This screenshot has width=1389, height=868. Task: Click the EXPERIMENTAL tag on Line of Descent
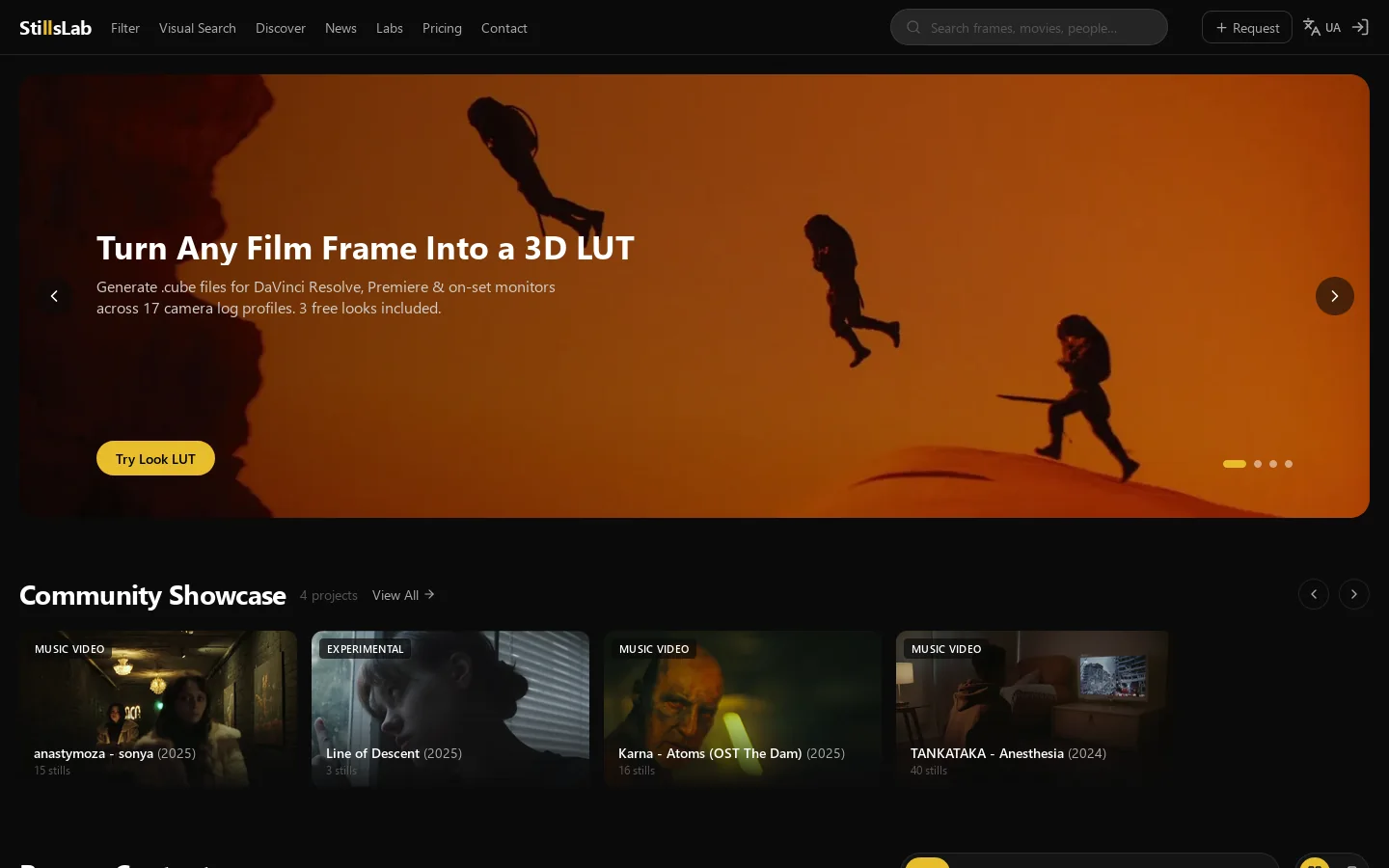point(366,649)
